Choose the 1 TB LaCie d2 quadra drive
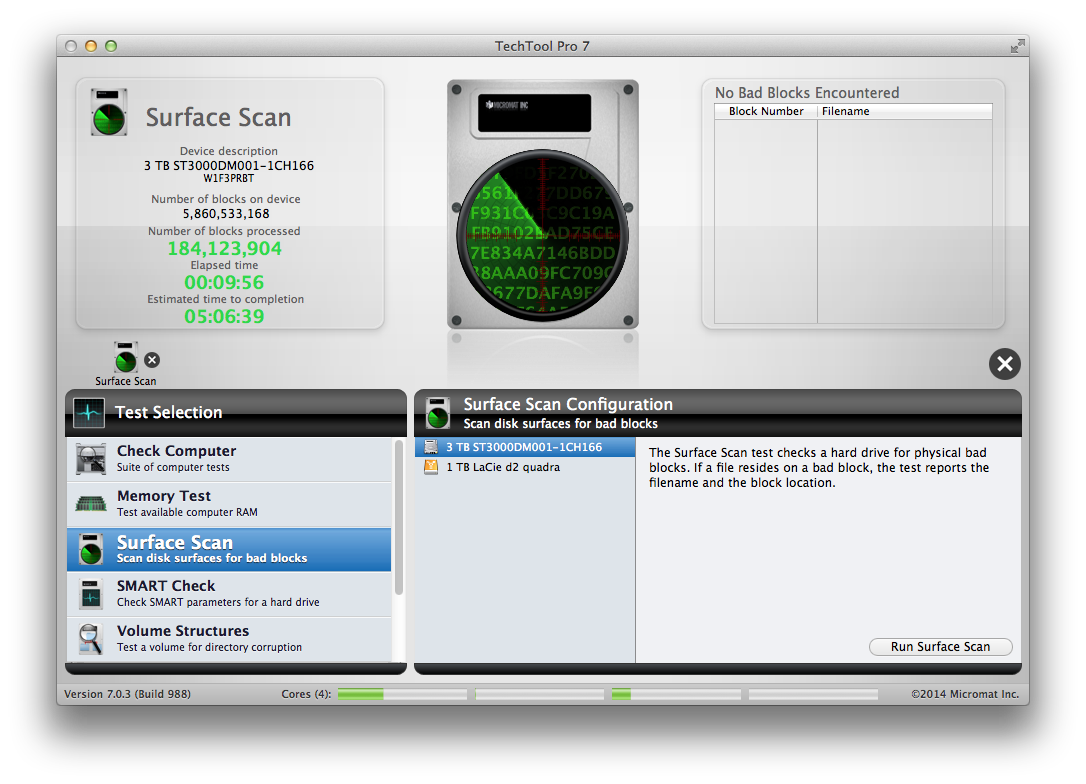The height and width of the screenshot is (784, 1086). (502, 467)
